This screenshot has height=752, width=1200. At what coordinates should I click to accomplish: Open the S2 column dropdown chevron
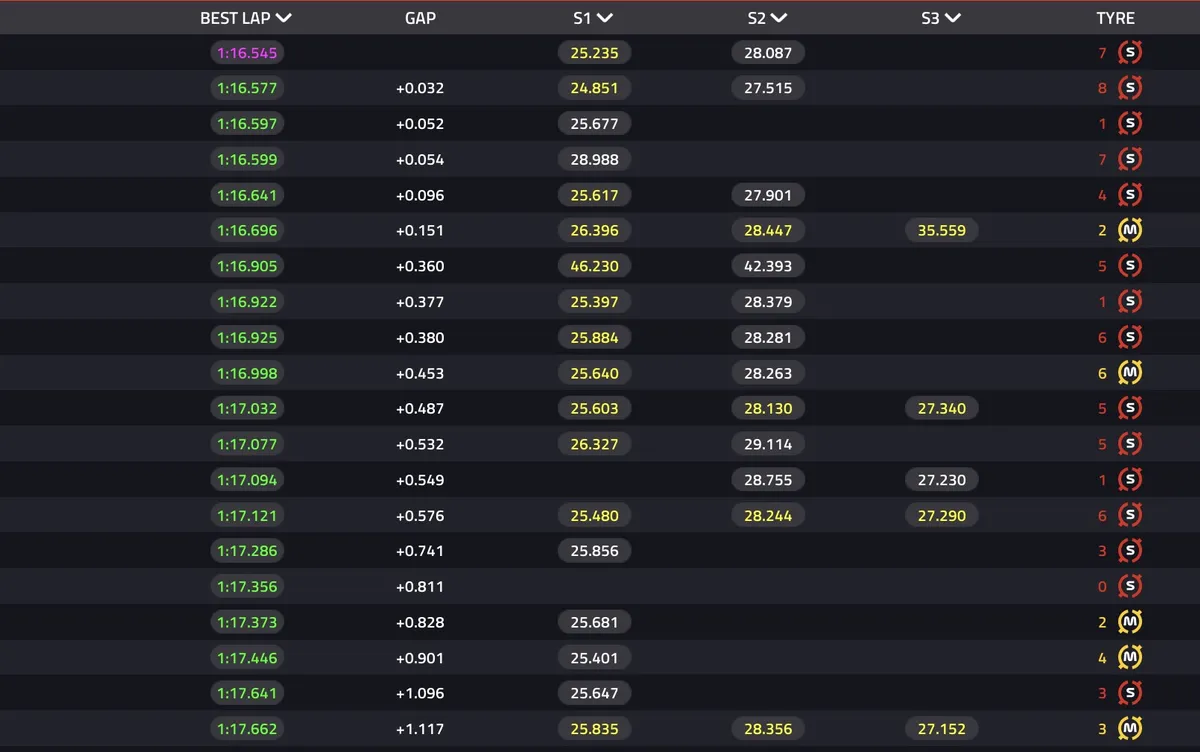click(779, 18)
